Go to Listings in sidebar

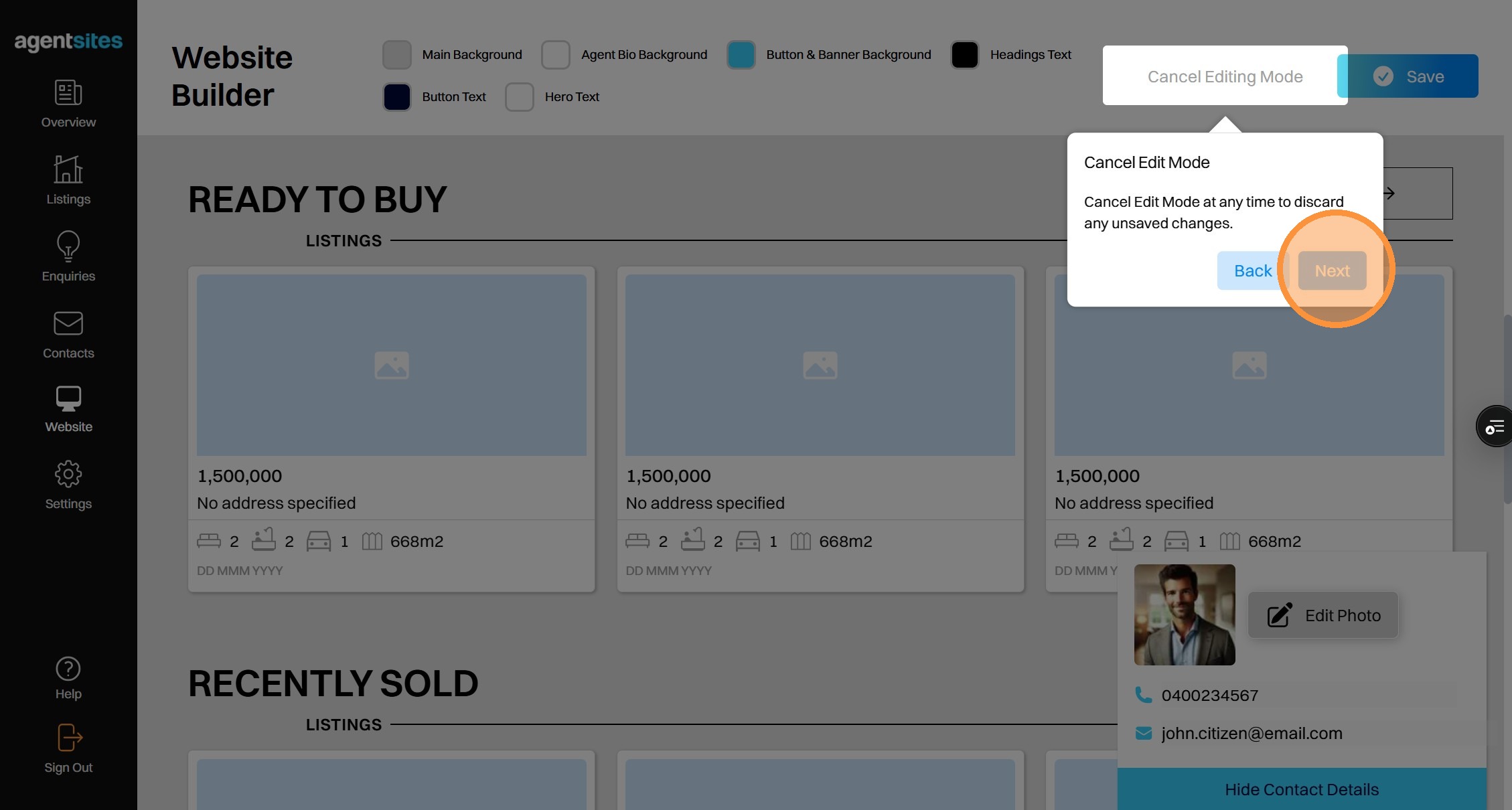click(x=68, y=170)
